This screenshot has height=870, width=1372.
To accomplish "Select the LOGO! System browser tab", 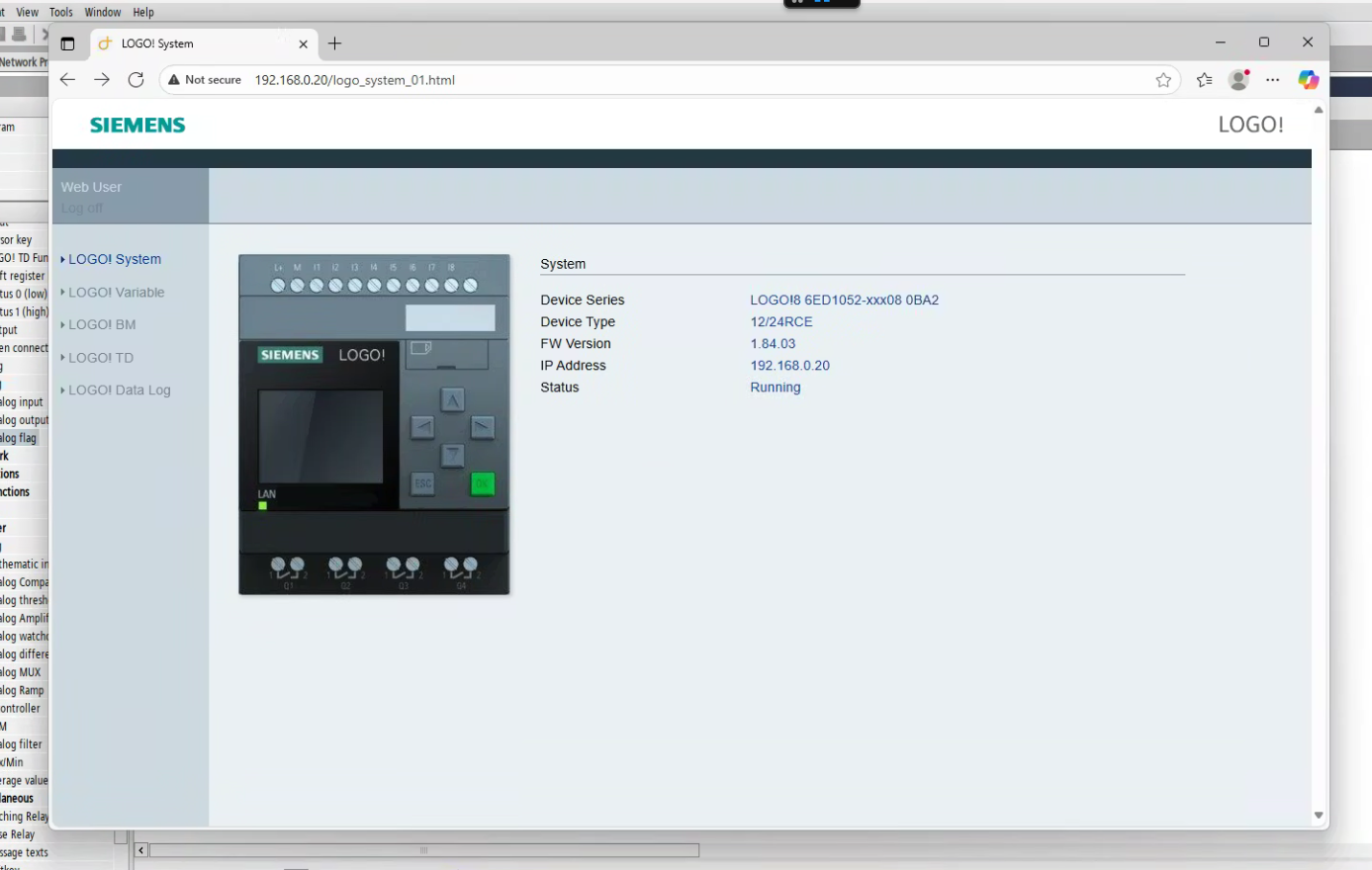I will click(x=205, y=43).
